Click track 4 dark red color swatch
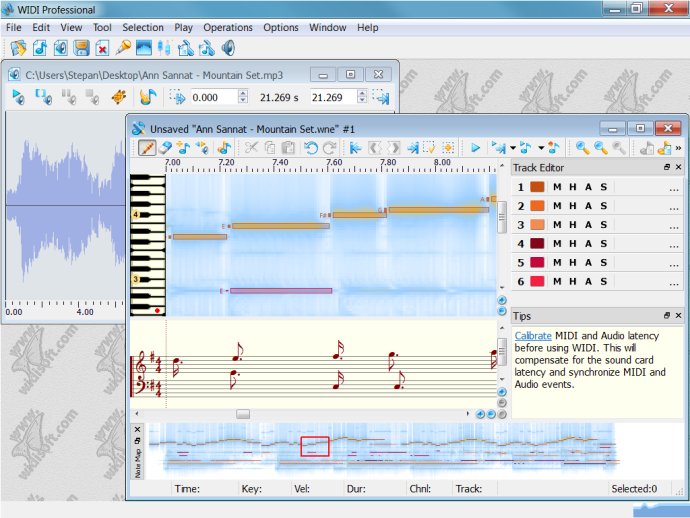690x518 pixels. [x=537, y=243]
